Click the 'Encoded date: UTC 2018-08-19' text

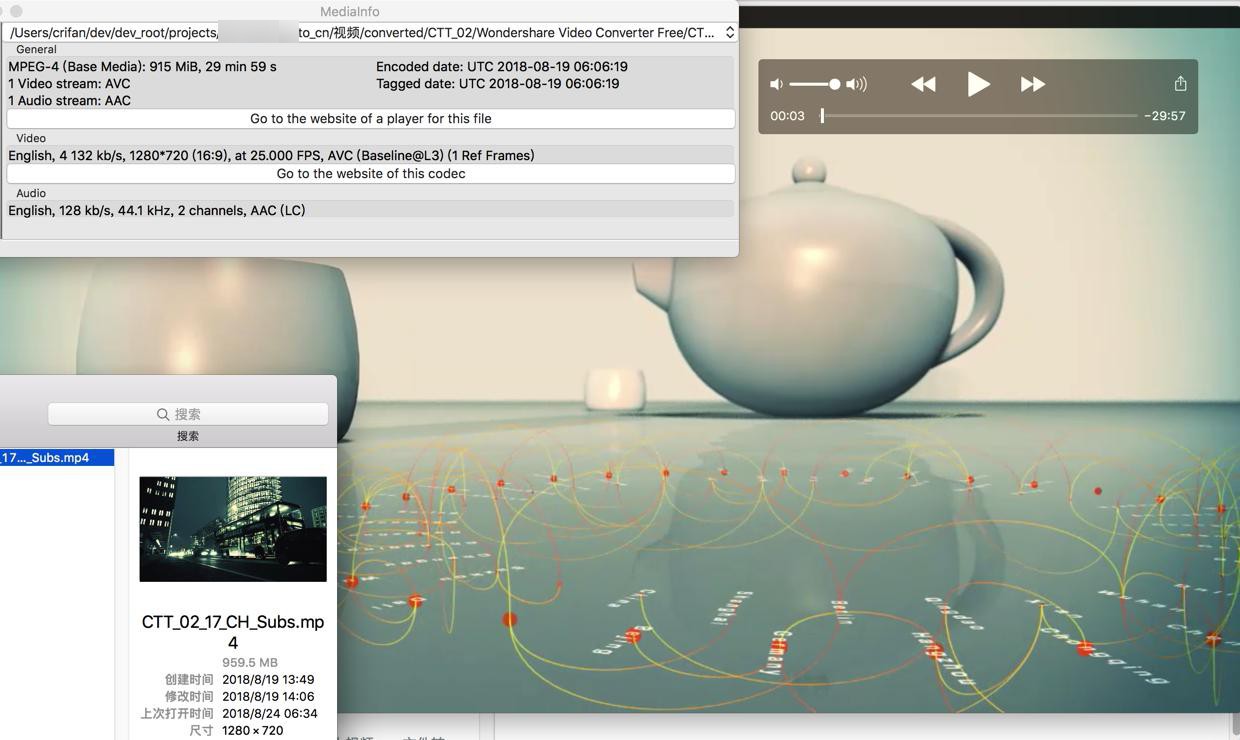(x=502, y=66)
